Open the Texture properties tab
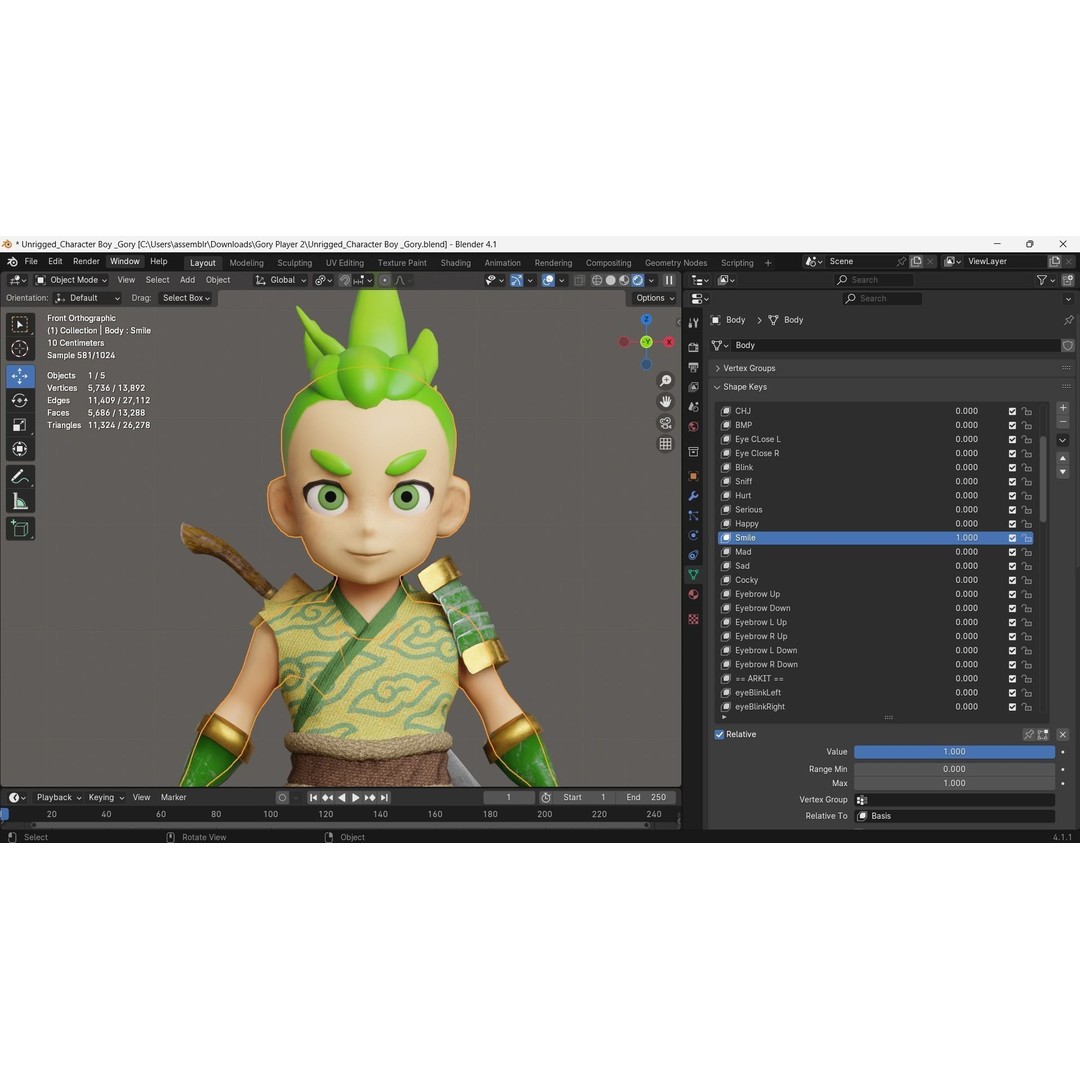 pyautogui.click(x=694, y=619)
